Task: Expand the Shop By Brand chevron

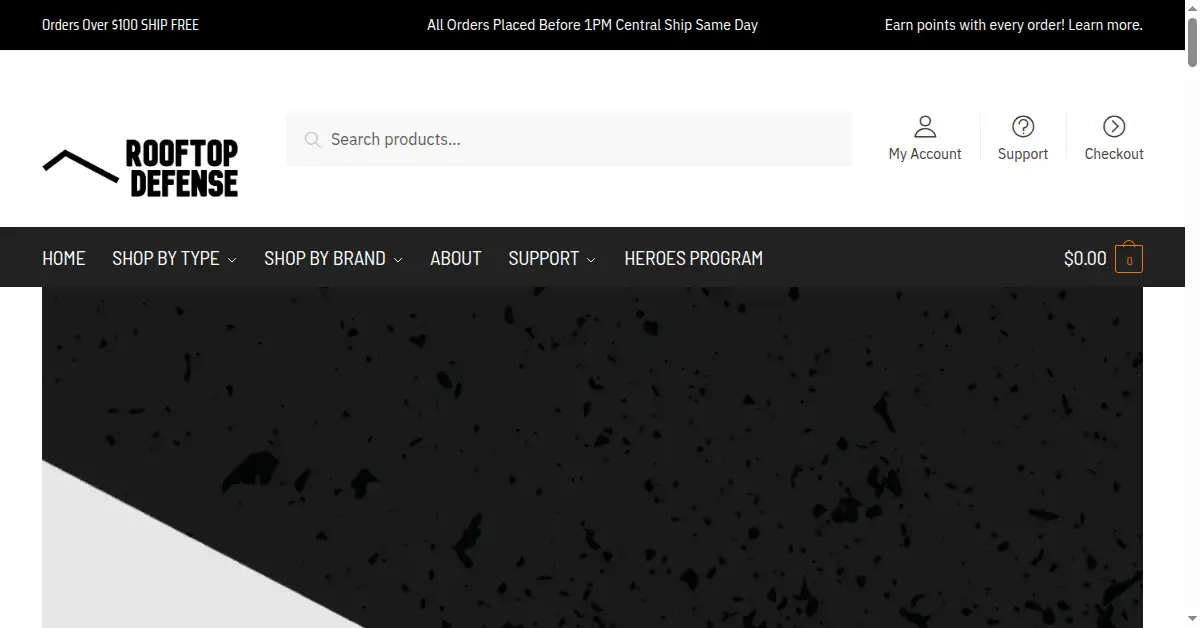Action: (398, 260)
